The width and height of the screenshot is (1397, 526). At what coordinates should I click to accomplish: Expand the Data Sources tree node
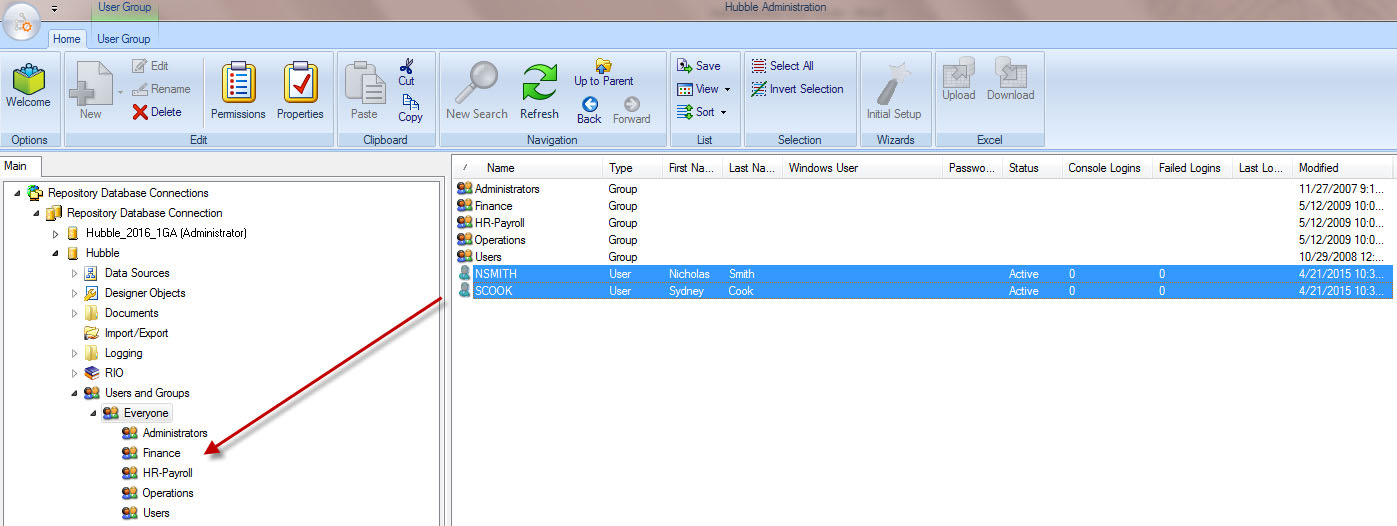coord(73,273)
